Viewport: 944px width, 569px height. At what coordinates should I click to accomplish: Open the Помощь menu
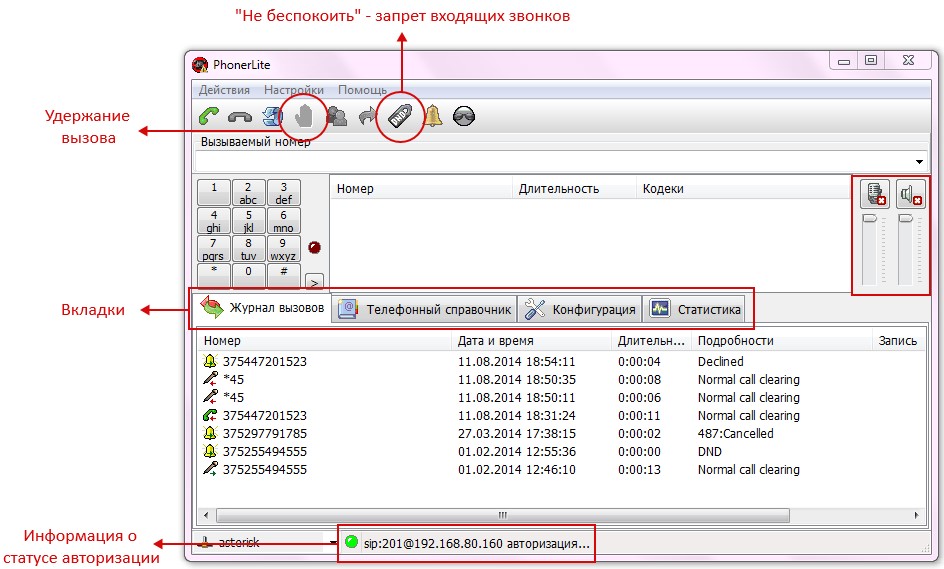[362, 90]
